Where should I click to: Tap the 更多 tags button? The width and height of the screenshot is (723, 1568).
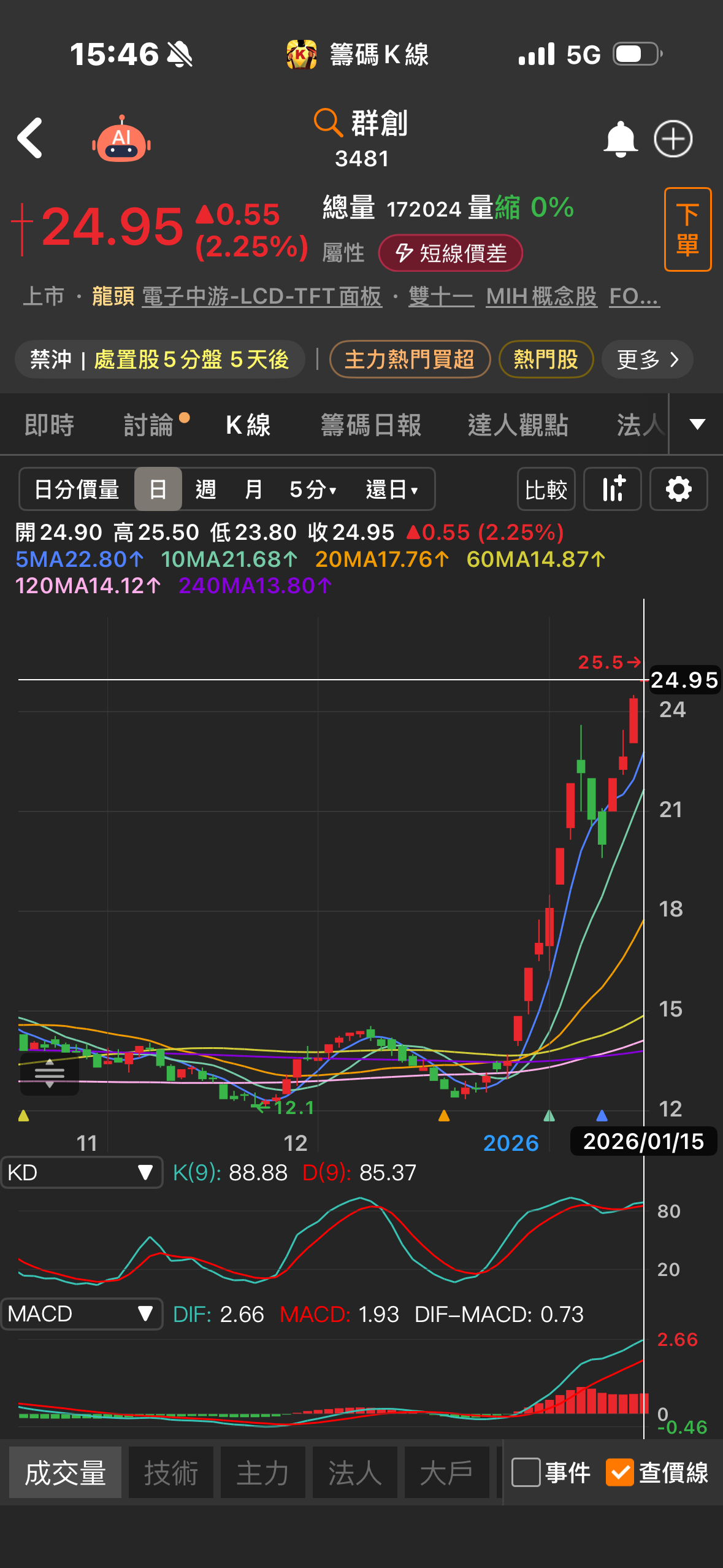[647, 359]
